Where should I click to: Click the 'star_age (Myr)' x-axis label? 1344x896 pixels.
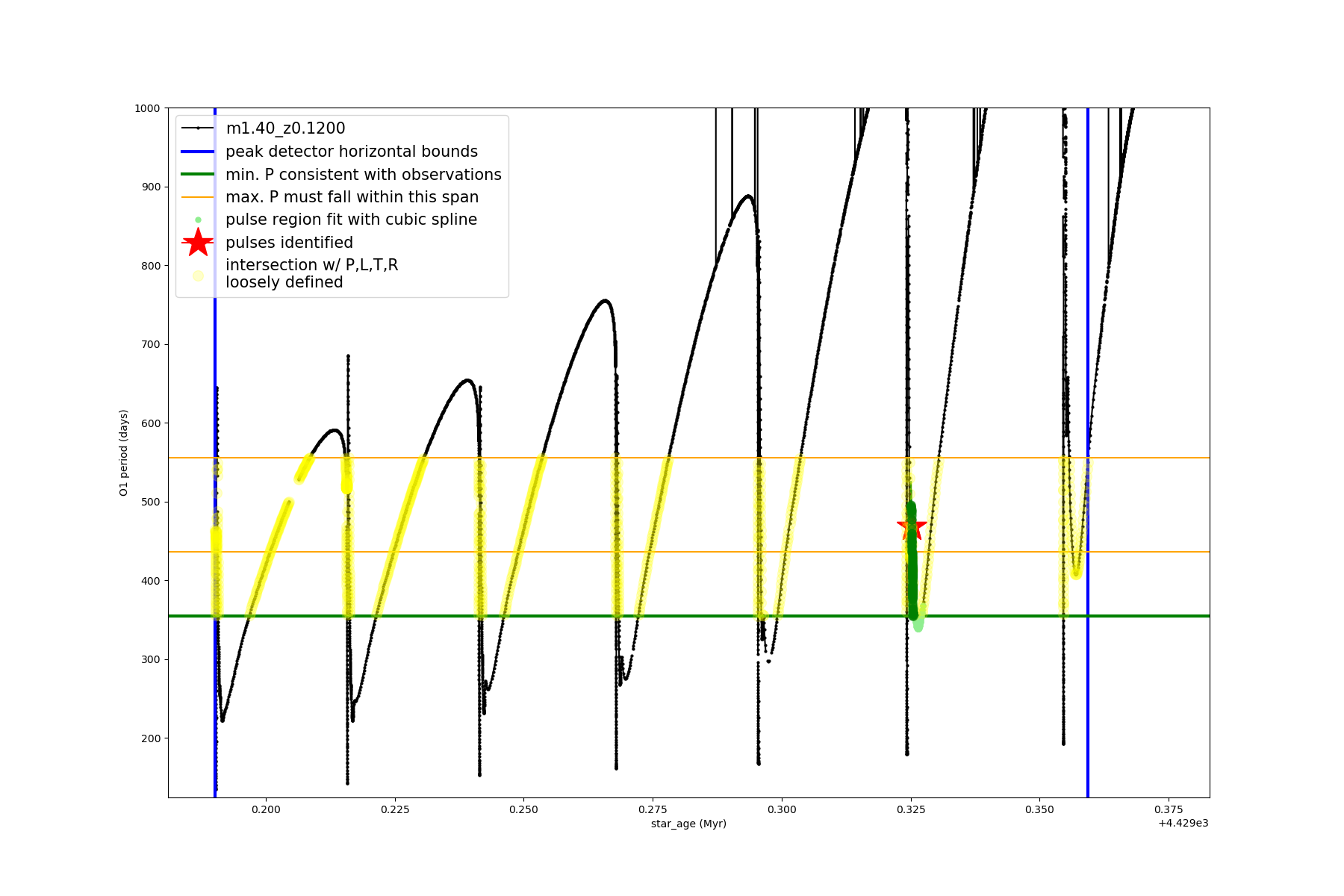pyautogui.click(x=688, y=824)
